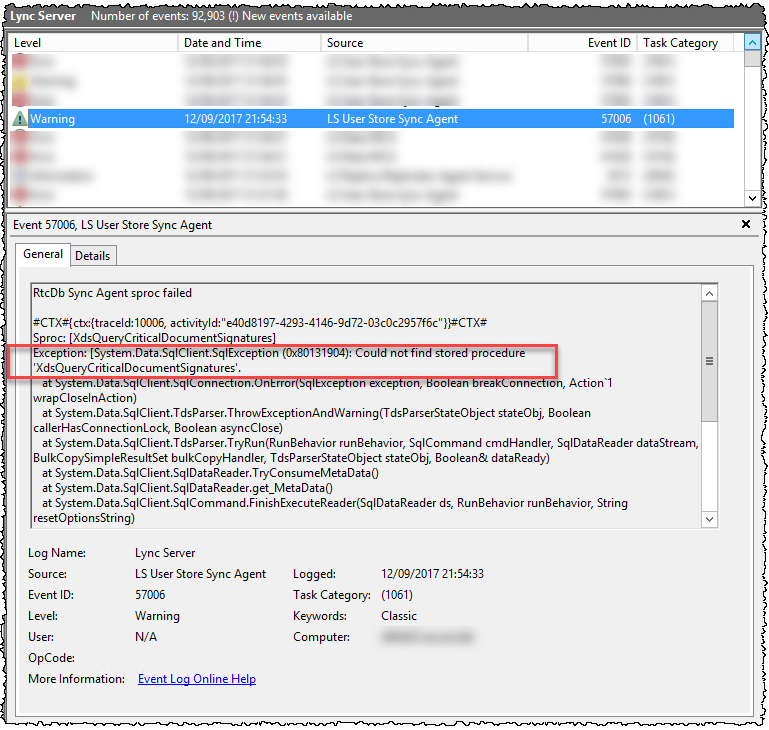Sort by the Level column header
769x730 pixels.
[93, 43]
